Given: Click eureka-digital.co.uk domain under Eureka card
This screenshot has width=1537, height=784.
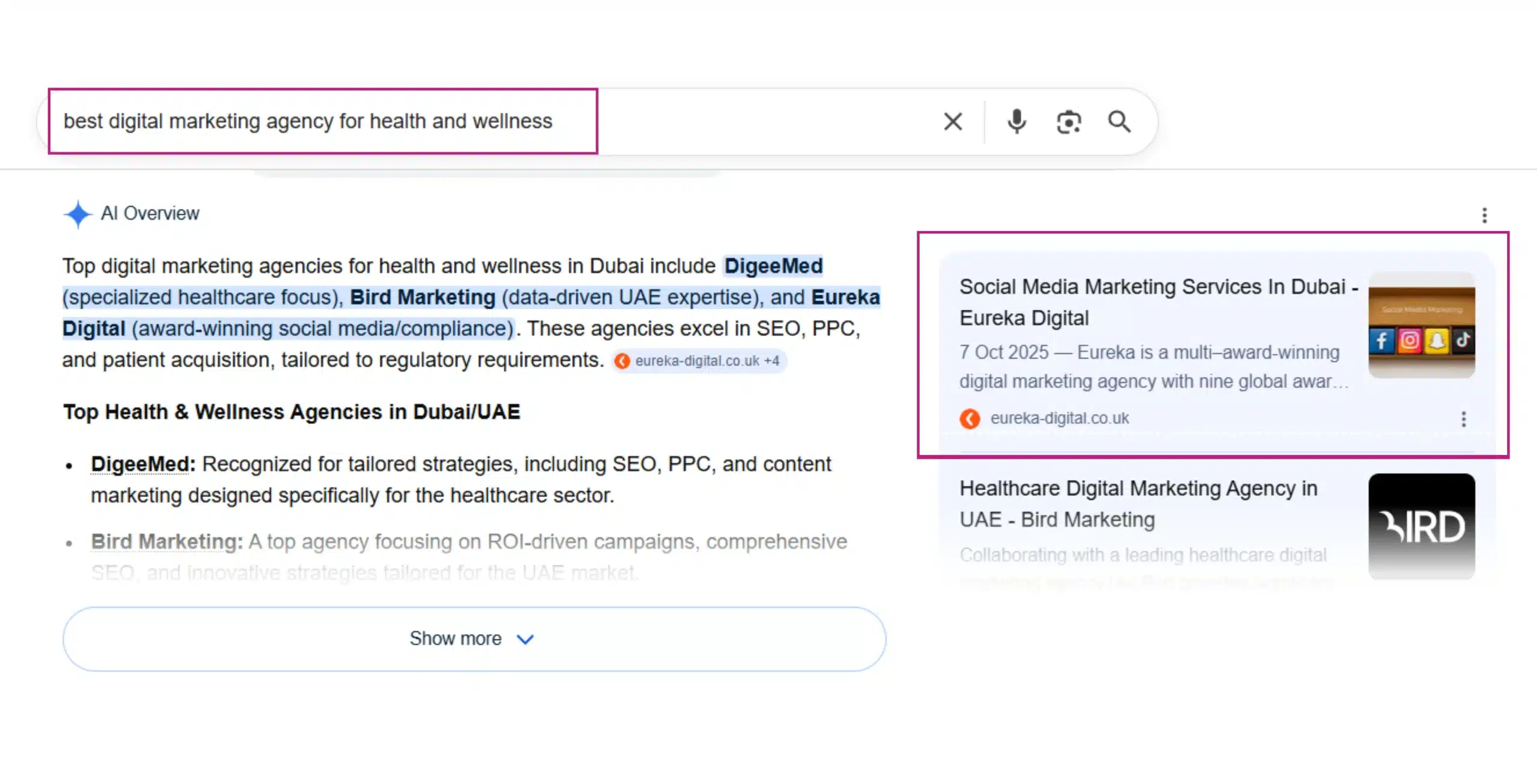Looking at the screenshot, I should 1059,418.
